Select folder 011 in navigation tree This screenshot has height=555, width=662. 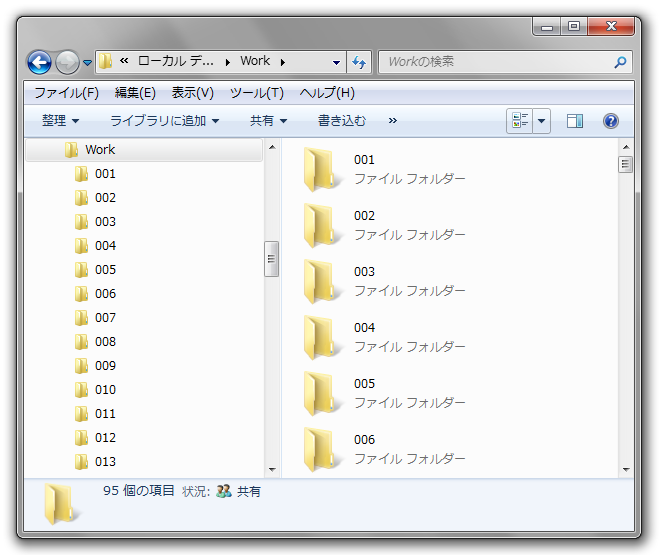point(95,414)
